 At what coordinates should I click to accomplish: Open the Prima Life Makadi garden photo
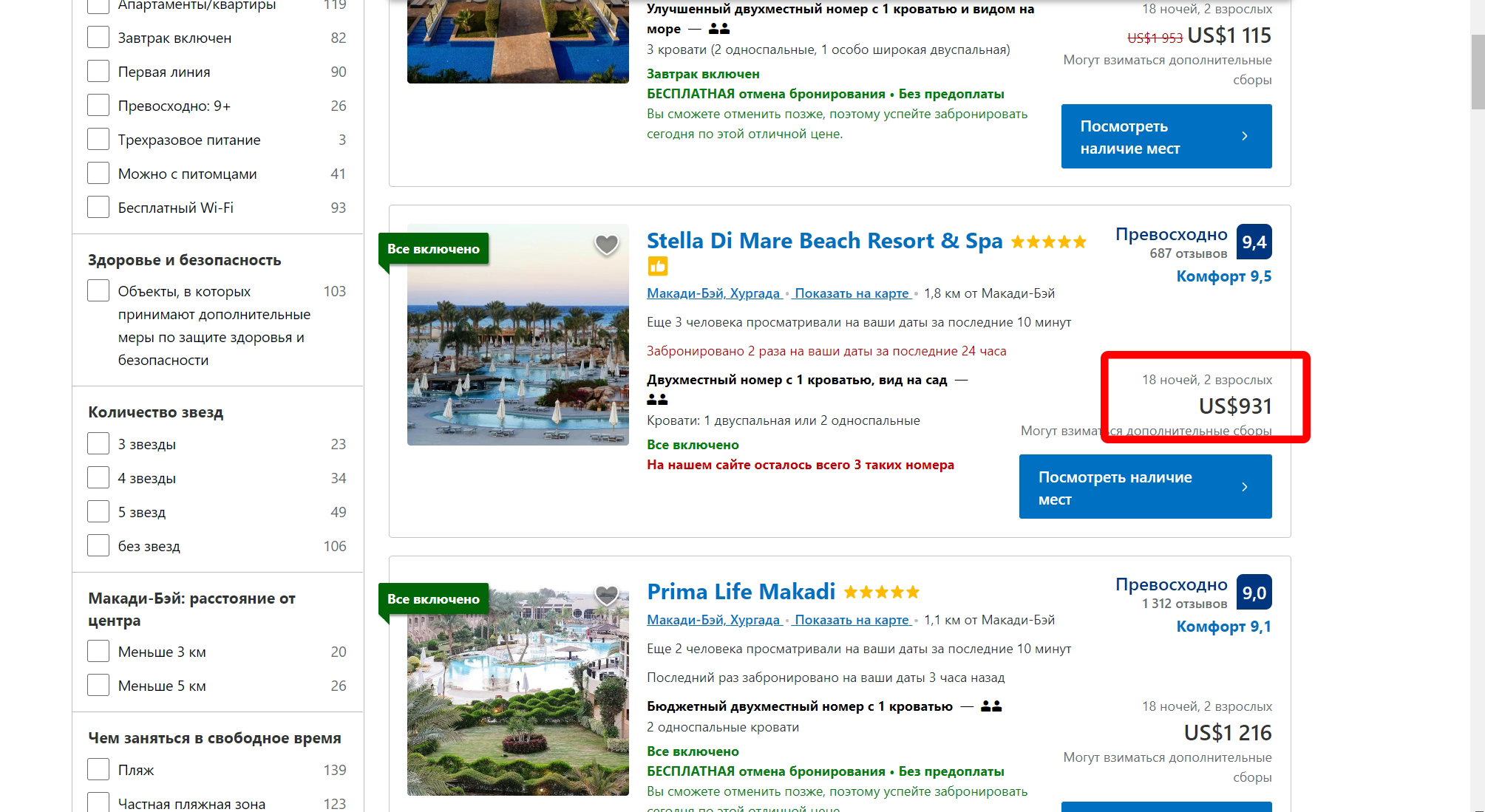click(517, 685)
